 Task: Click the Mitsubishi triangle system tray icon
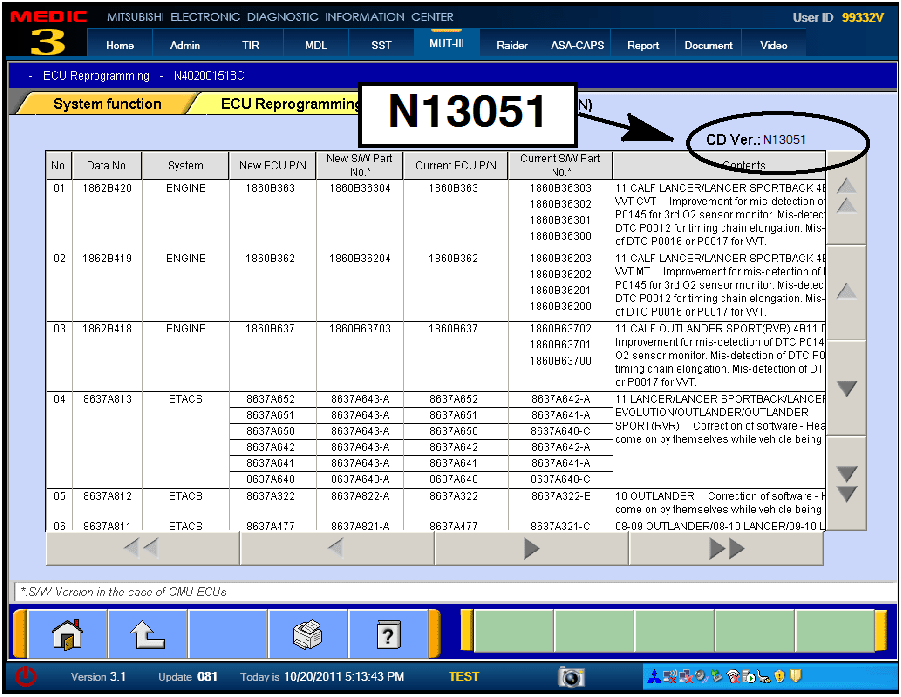[654, 676]
